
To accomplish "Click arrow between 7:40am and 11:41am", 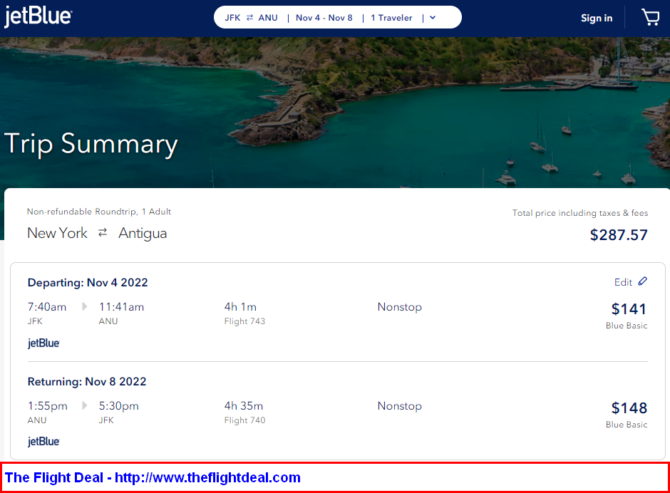I will (x=84, y=307).
